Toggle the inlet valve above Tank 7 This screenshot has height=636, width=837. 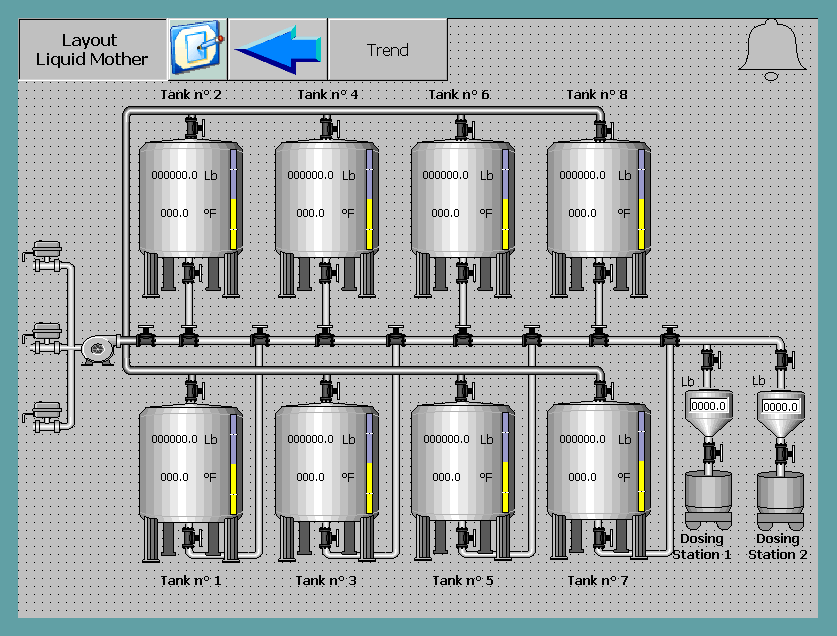(x=603, y=391)
